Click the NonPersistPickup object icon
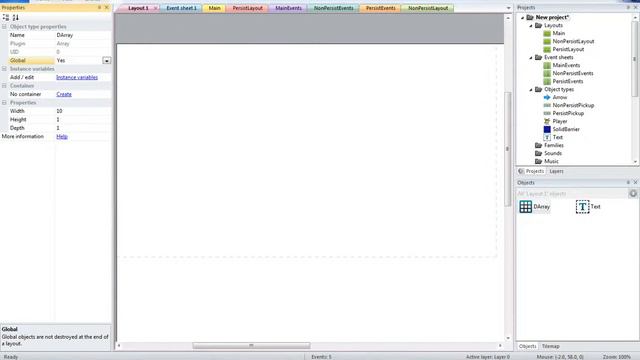Image resolution: width=640 pixels, height=360 pixels. coord(547,105)
